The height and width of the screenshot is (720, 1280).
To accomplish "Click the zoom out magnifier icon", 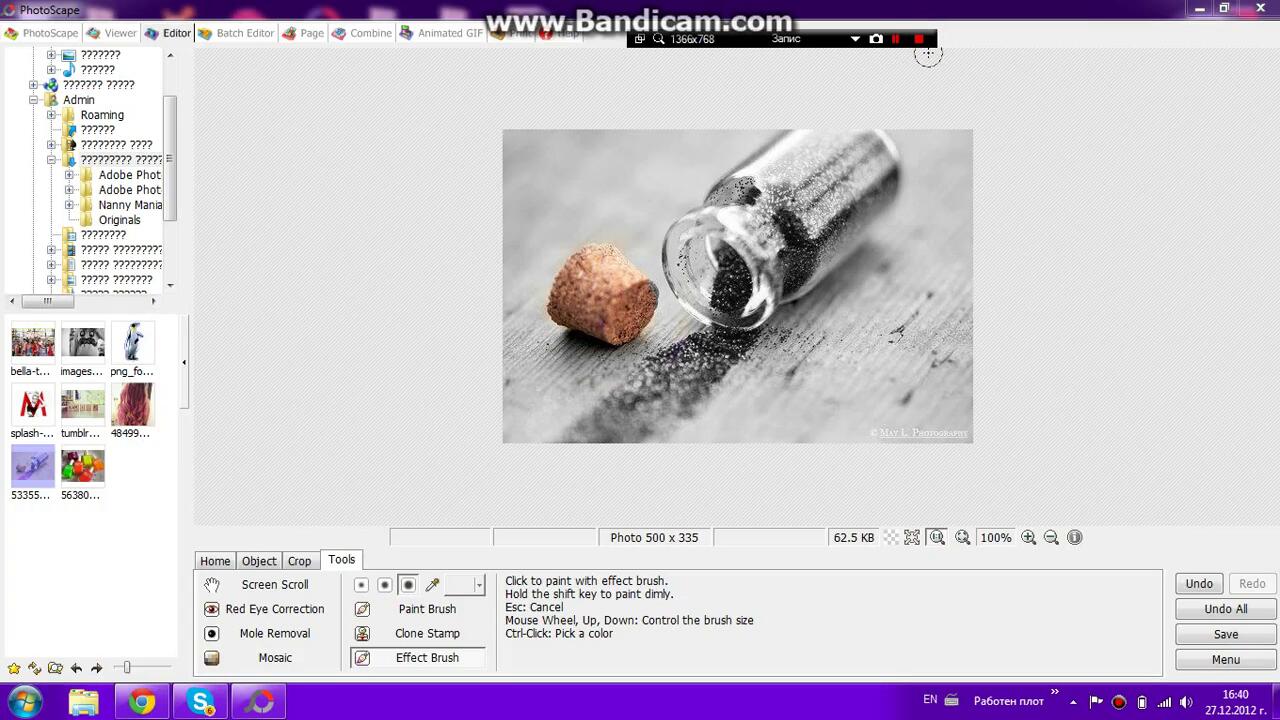I will [1051, 538].
